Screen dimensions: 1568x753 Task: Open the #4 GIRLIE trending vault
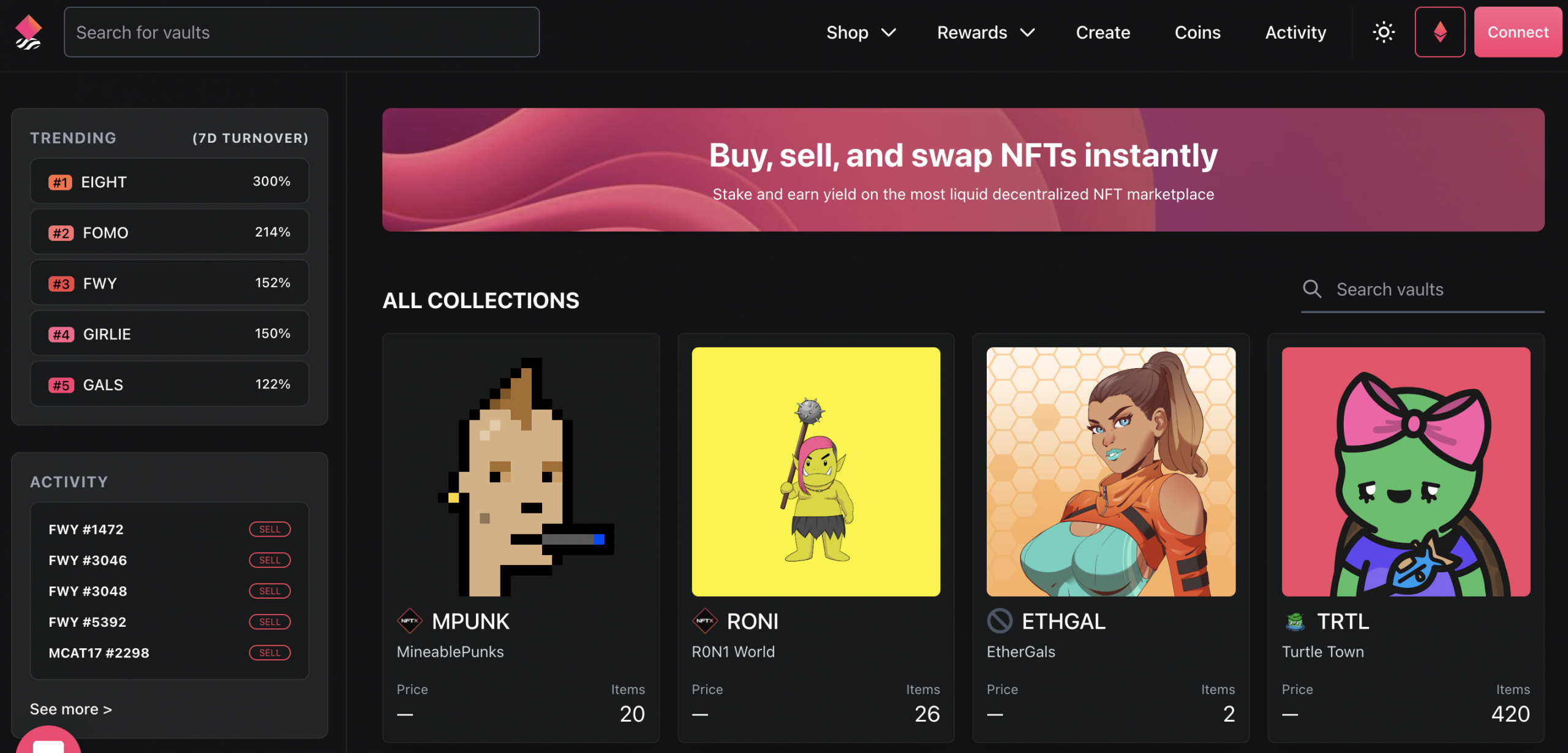tap(170, 334)
